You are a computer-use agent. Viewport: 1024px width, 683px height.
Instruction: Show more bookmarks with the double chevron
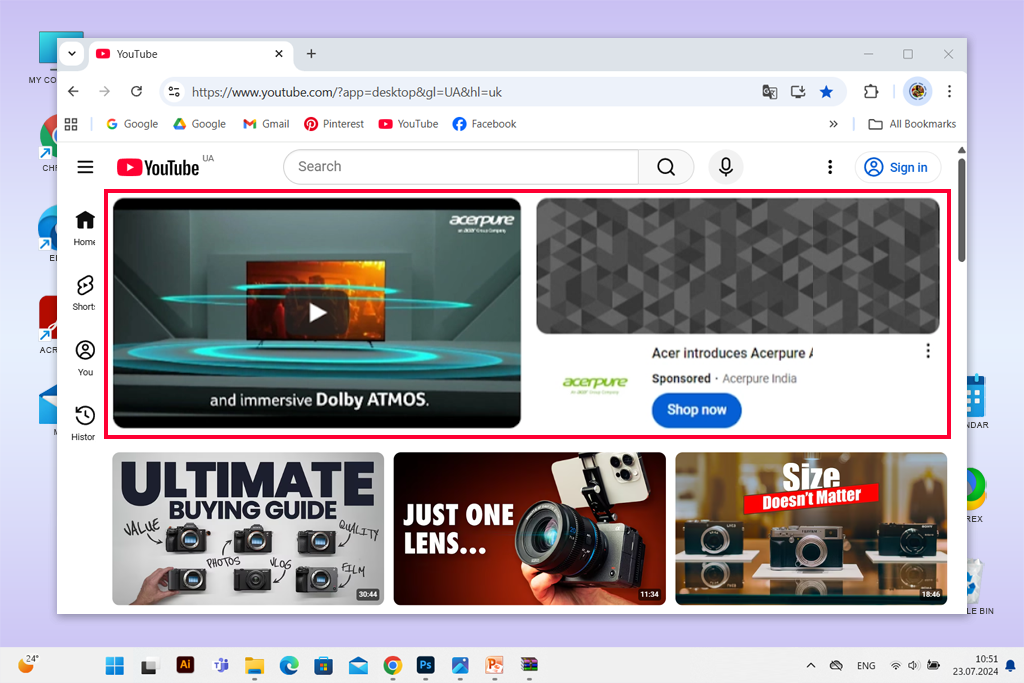pyautogui.click(x=833, y=124)
